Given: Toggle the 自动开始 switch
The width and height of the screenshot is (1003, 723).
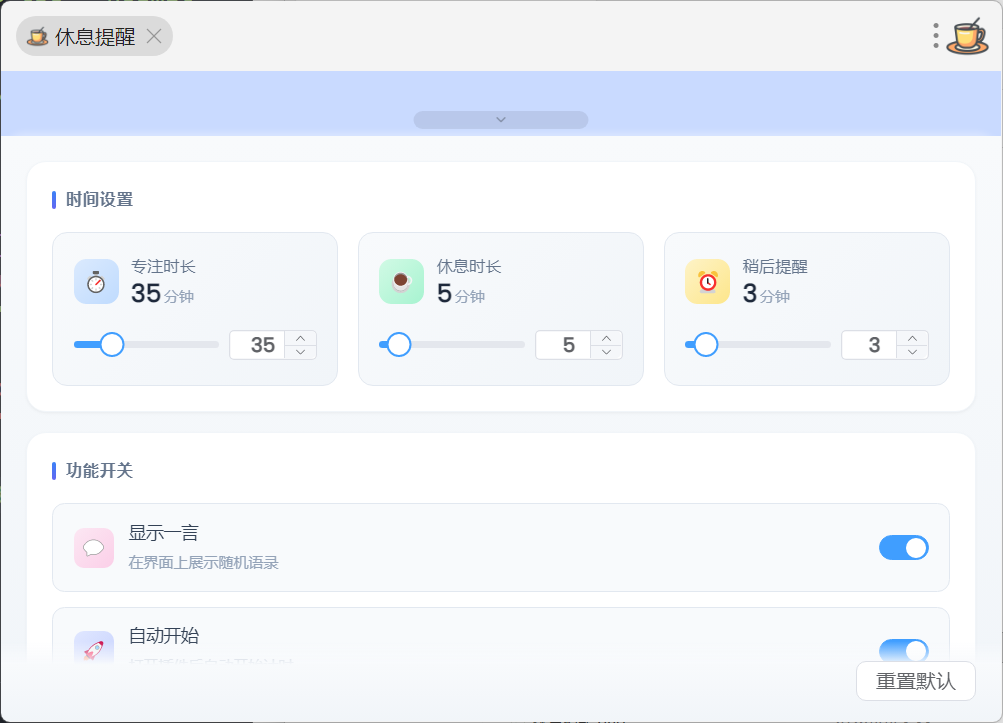Looking at the screenshot, I should (903, 650).
